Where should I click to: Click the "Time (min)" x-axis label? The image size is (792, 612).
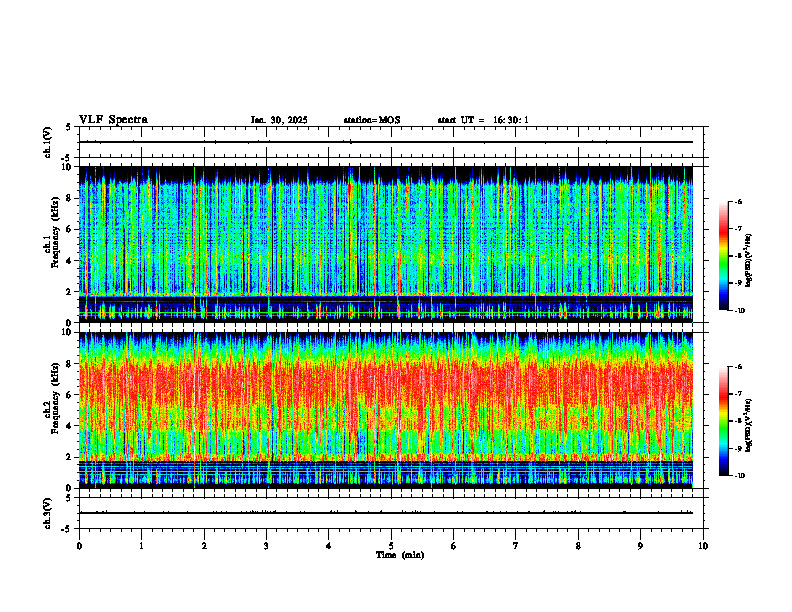400,555
